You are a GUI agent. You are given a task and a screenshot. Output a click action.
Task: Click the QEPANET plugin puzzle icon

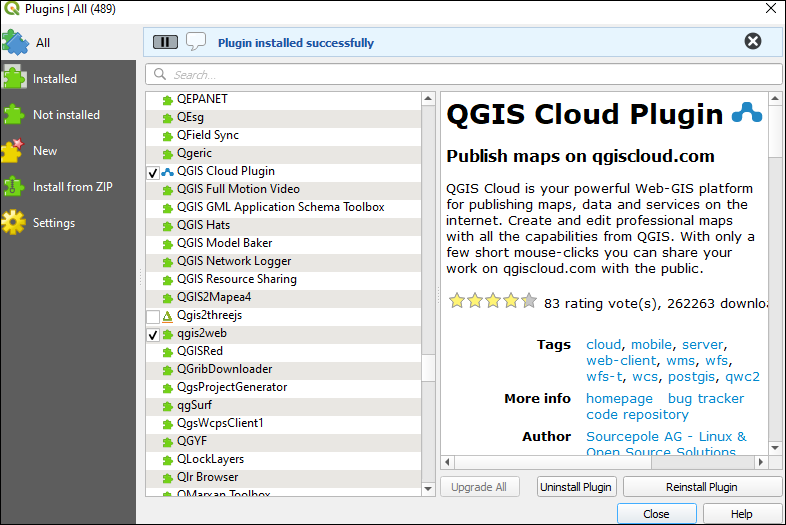tap(167, 100)
